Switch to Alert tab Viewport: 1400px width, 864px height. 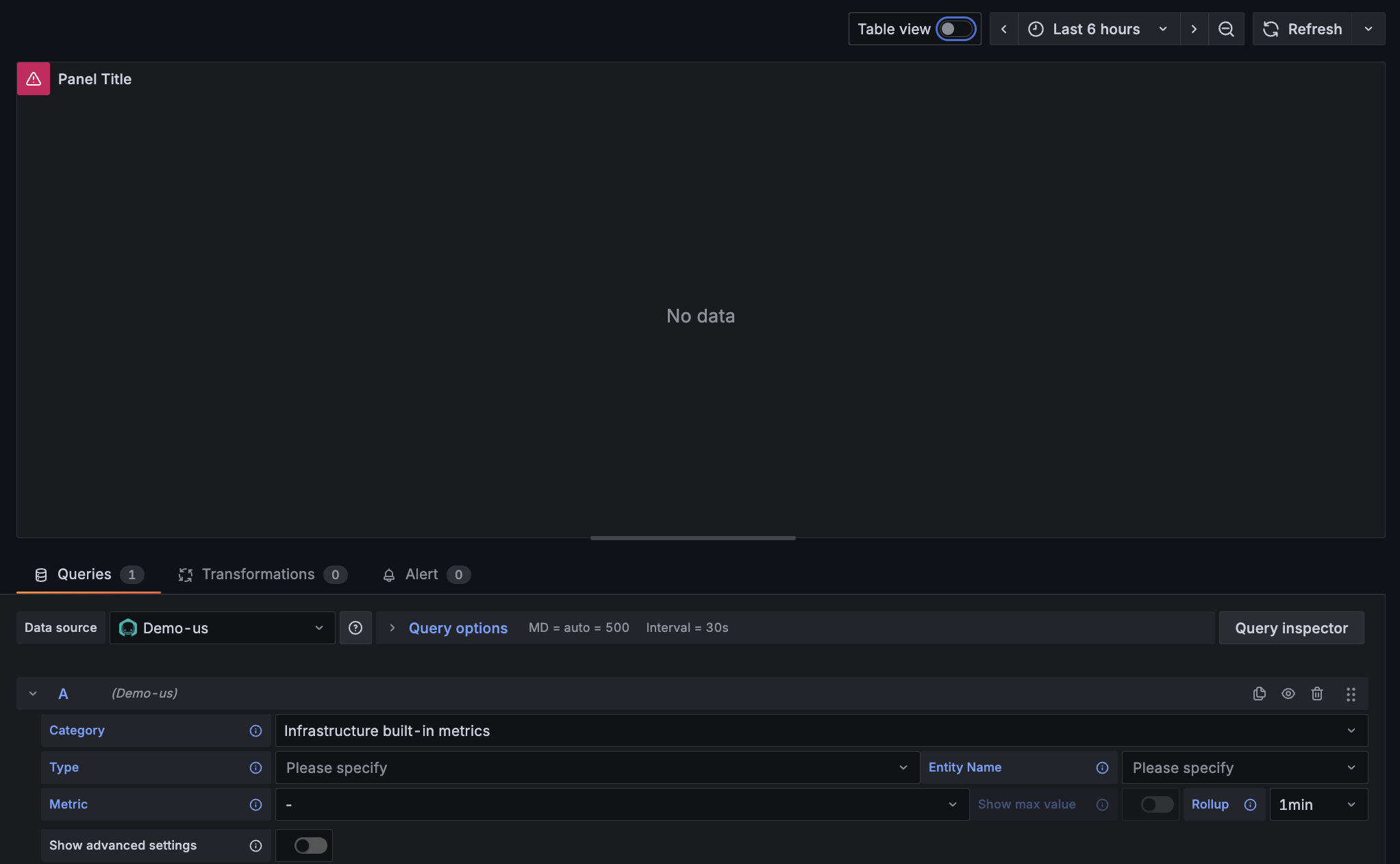click(x=426, y=574)
